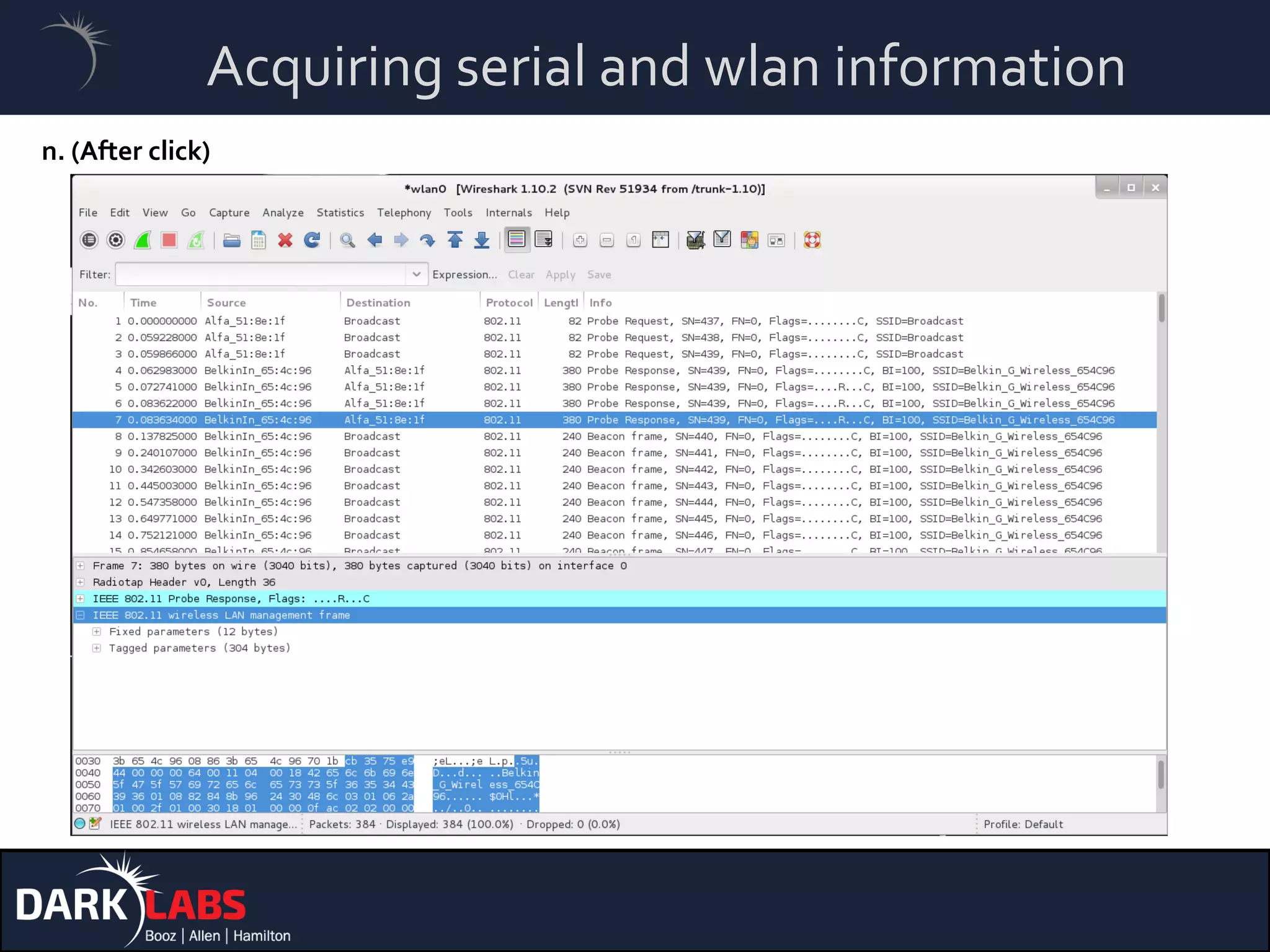The width and height of the screenshot is (1270, 952).
Task: Sort packets by Time column
Action: [x=162, y=302]
